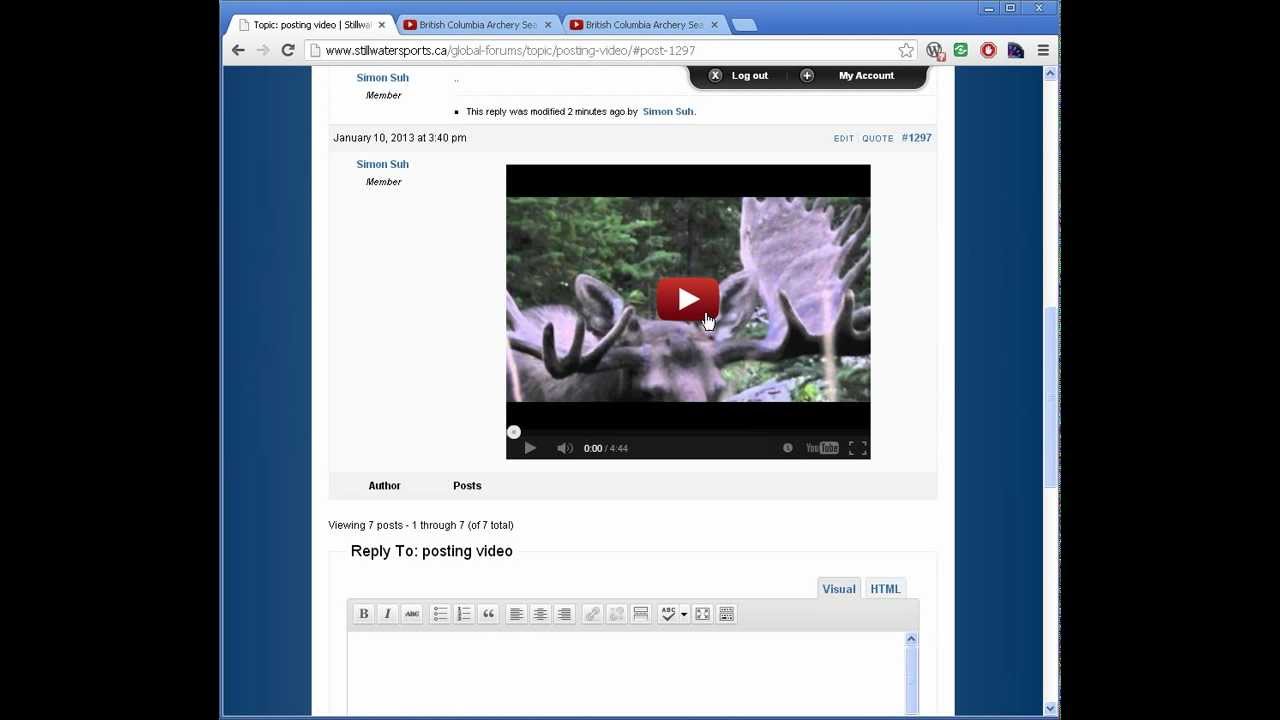
Task: Click the reply editor scrollbar up arrow
Action: [911, 639]
